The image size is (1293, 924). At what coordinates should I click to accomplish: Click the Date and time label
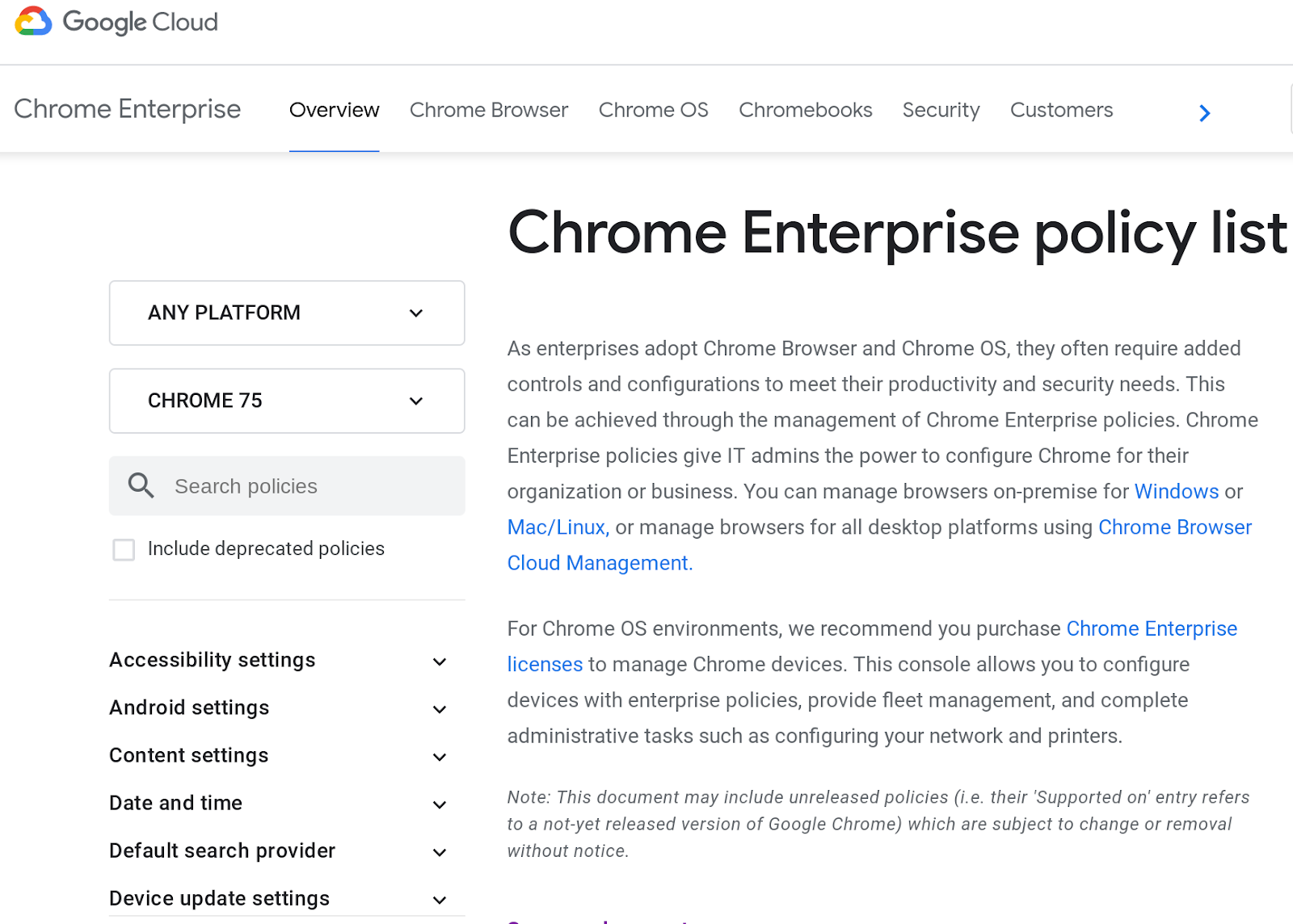(176, 803)
